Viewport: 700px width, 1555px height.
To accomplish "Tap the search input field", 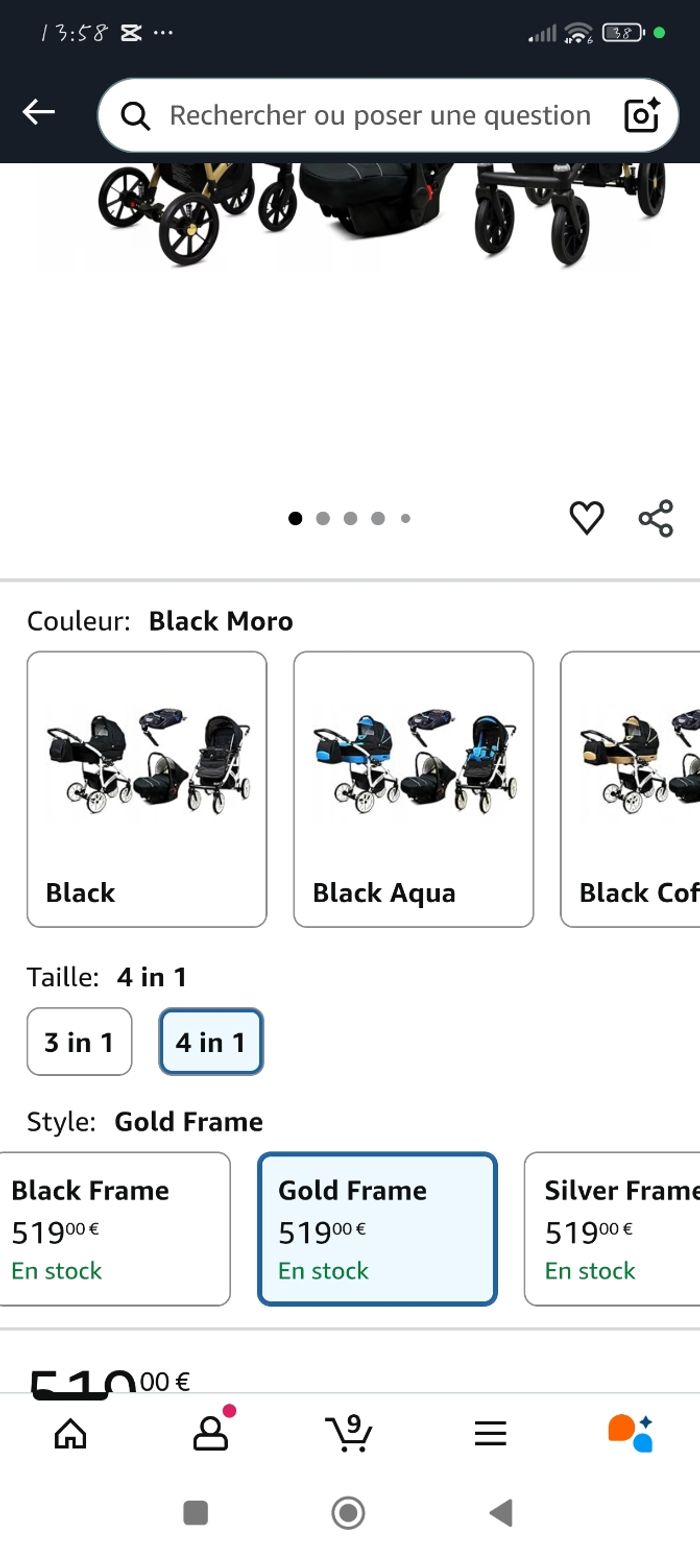I will pyautogui.click(x=380, y=115).
